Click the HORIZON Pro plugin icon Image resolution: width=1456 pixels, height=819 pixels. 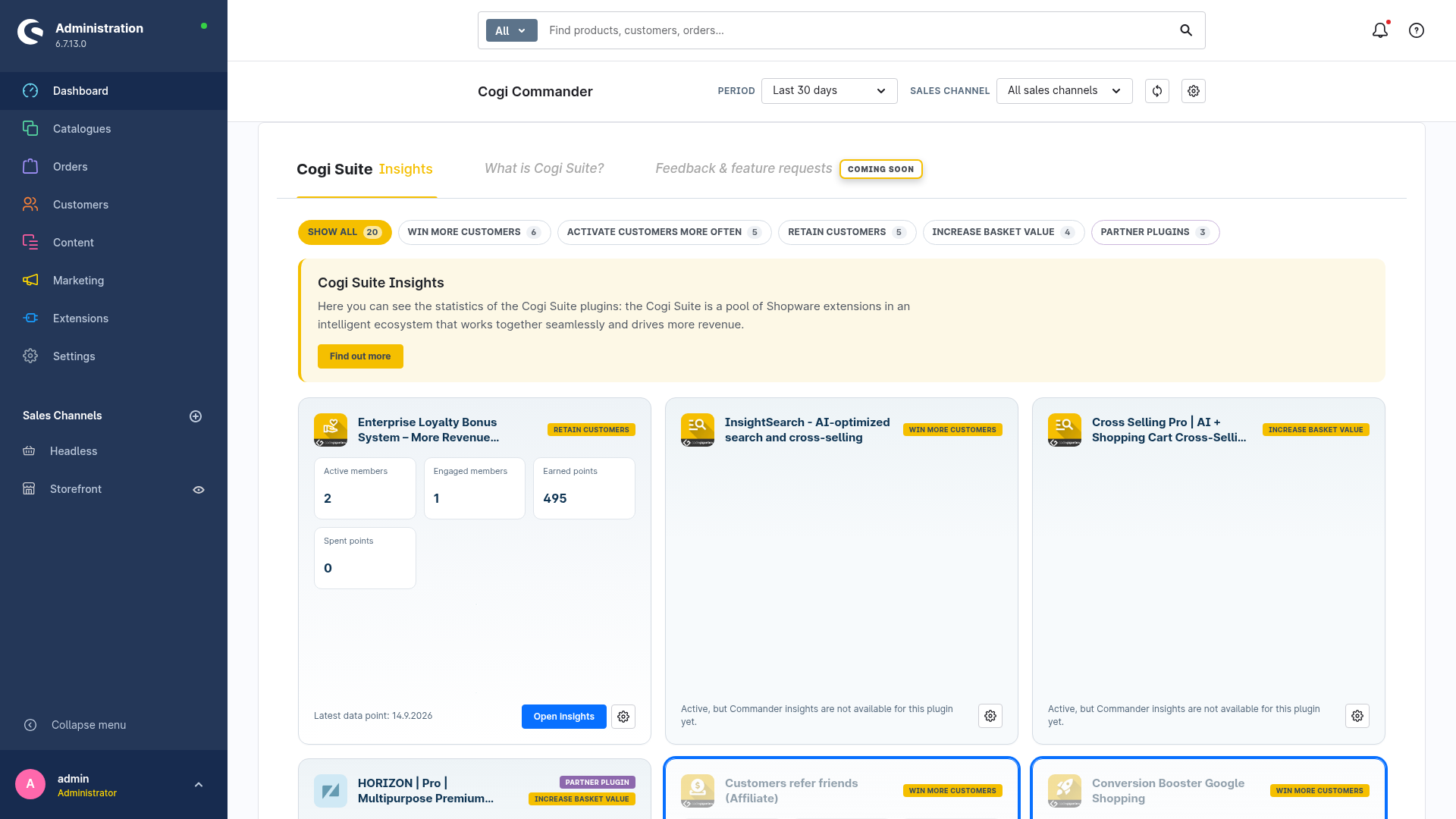[331, 791]
